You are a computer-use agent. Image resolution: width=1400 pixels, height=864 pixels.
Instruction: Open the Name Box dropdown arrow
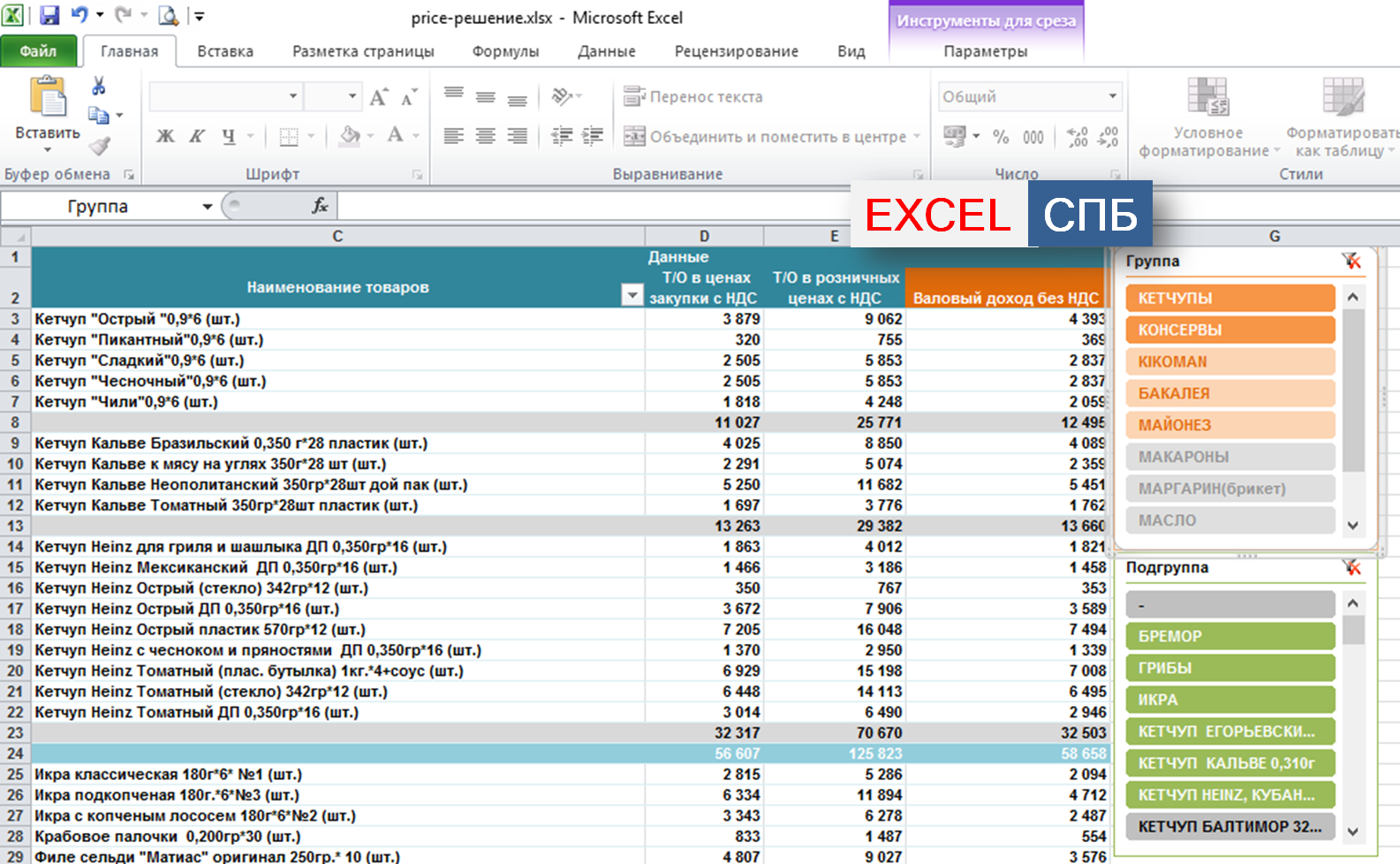click(x=207, y=207)
